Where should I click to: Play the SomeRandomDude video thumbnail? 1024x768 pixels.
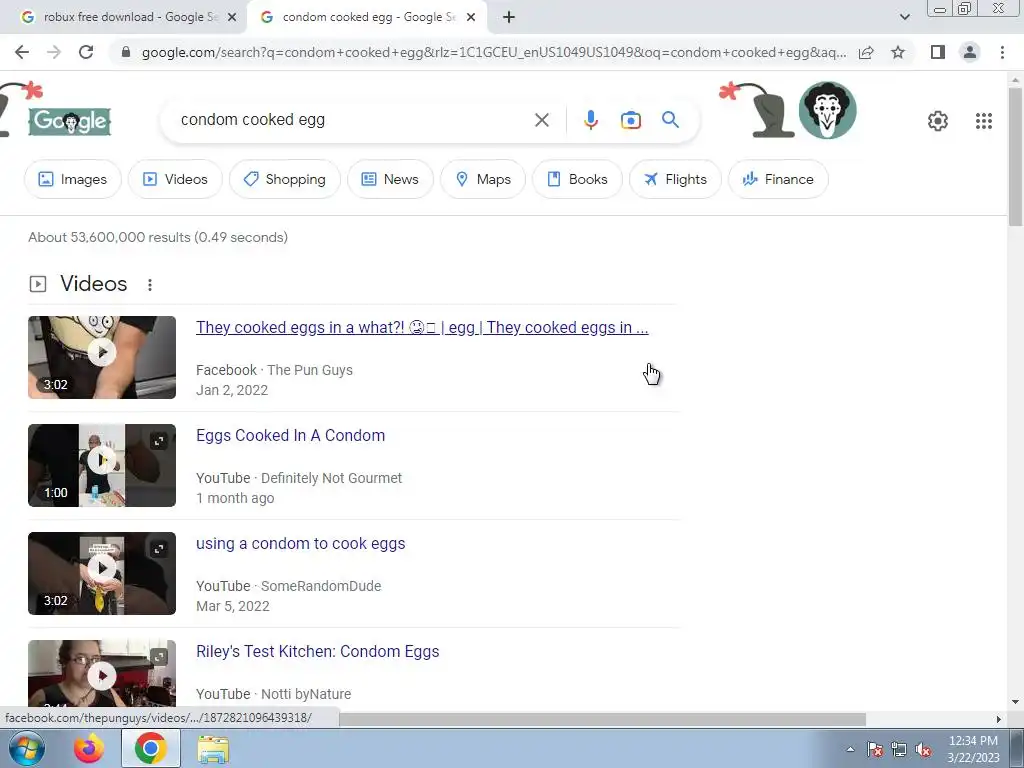point(102,573)
